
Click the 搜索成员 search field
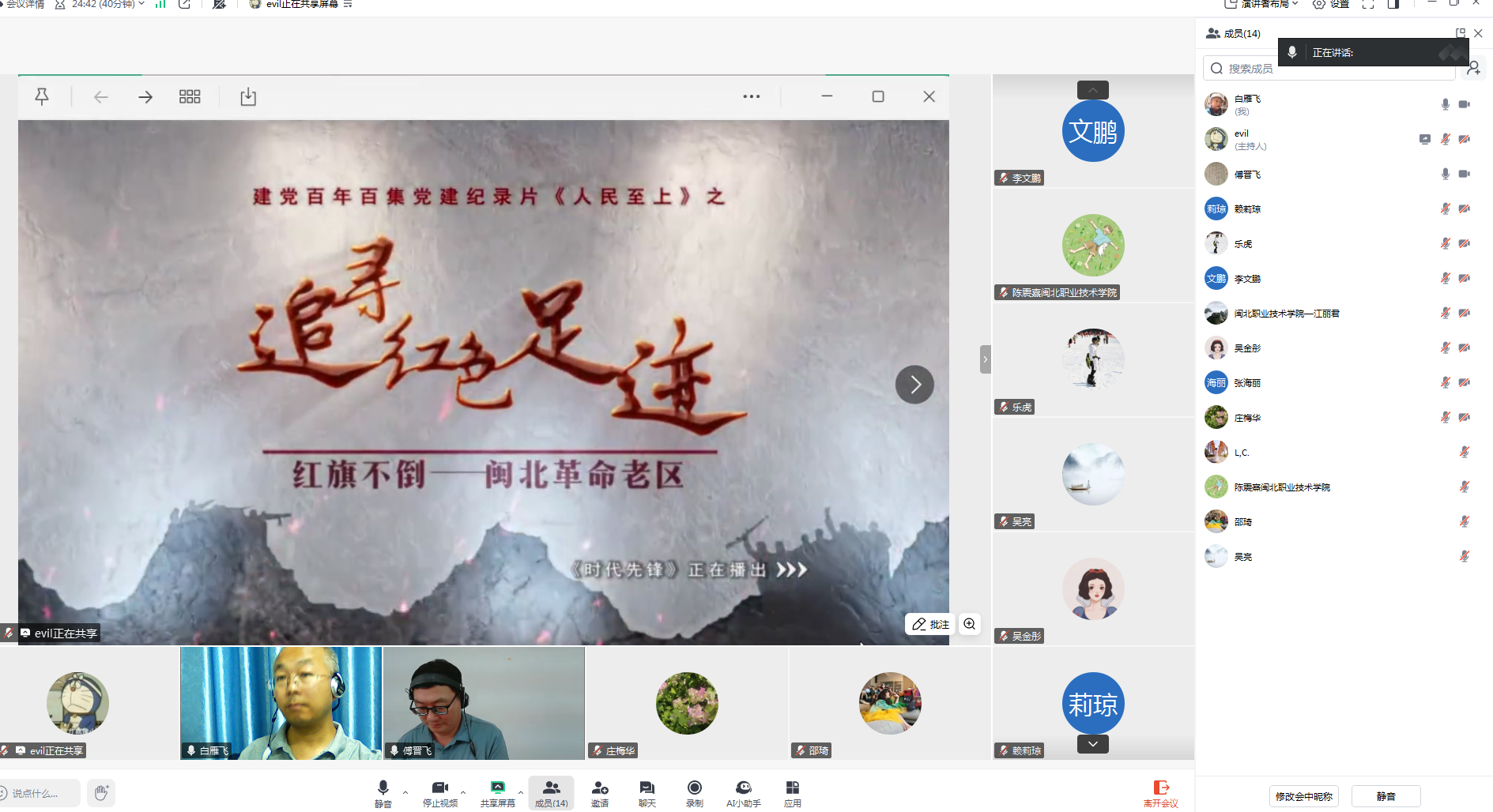tap(1328, 69)
